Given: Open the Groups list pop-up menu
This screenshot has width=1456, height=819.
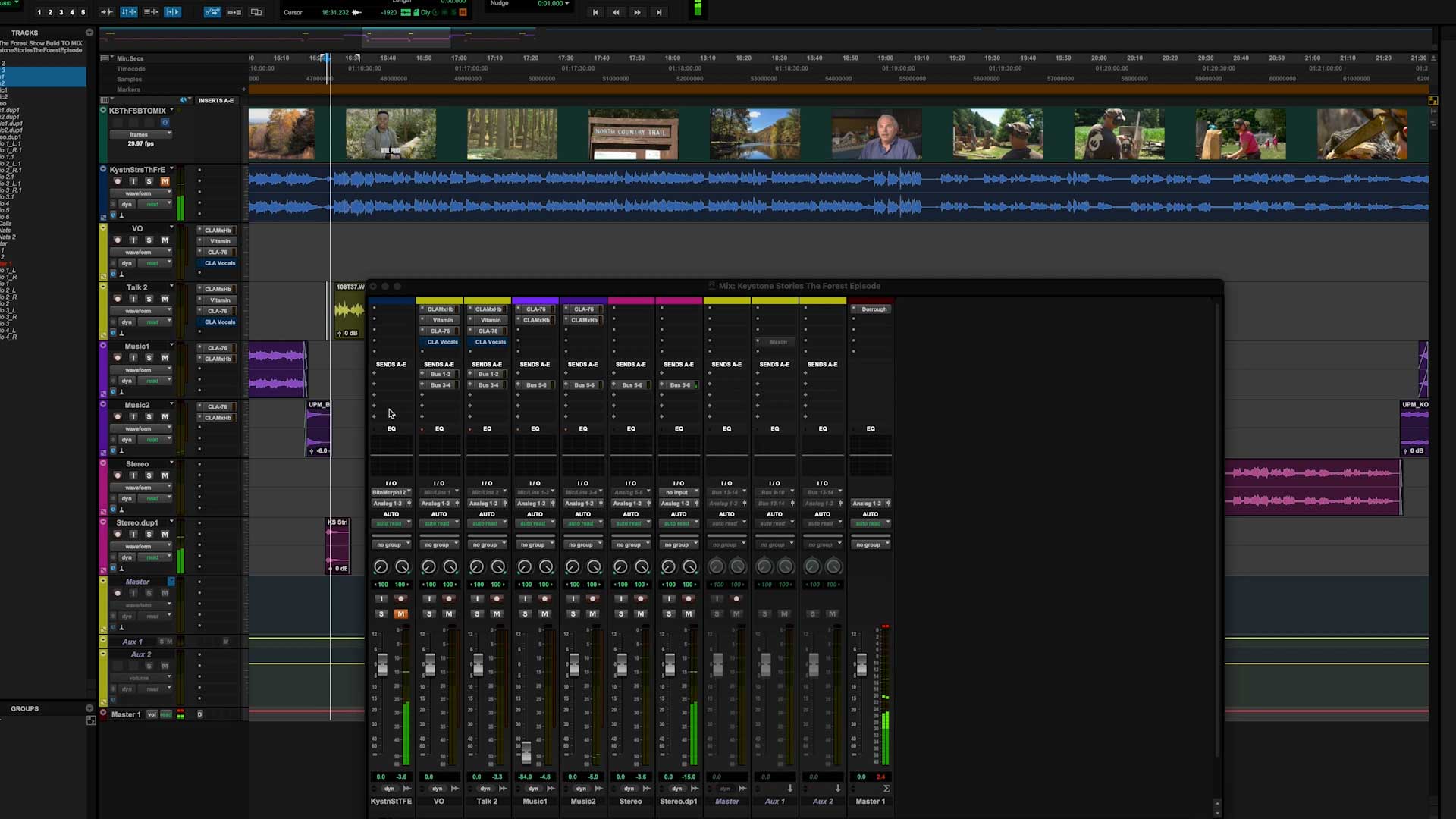Looking at the screenshot, I should coord(89,708).
